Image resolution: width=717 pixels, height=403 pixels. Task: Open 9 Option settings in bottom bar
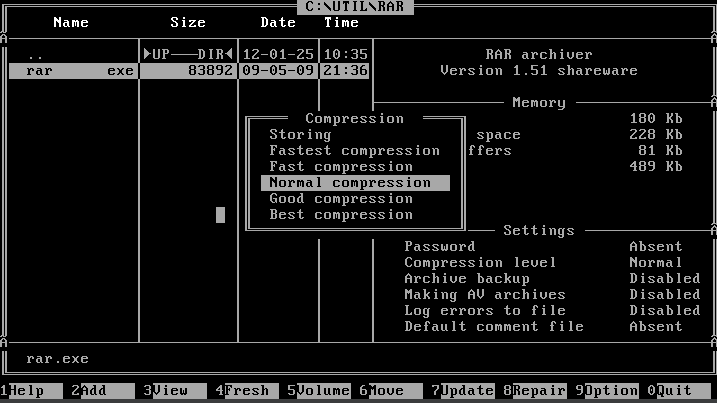610,391
